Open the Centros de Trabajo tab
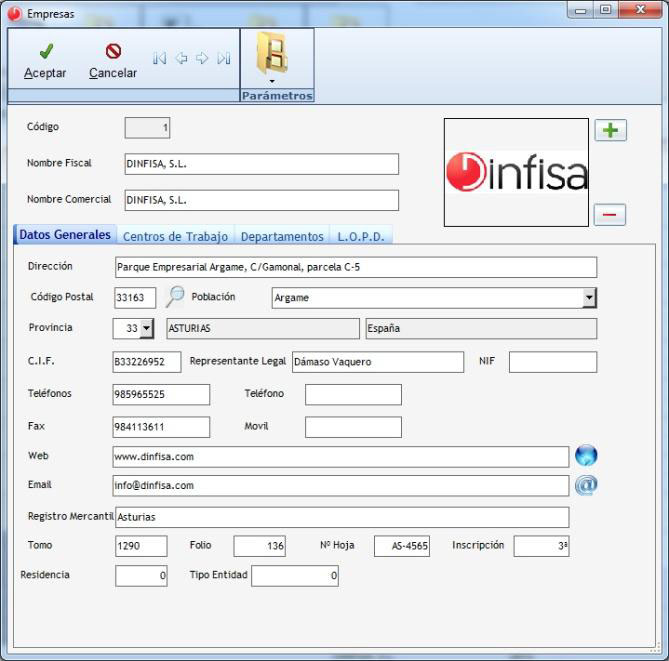Viewport: 669px width, 661px height. click(175, 236)
